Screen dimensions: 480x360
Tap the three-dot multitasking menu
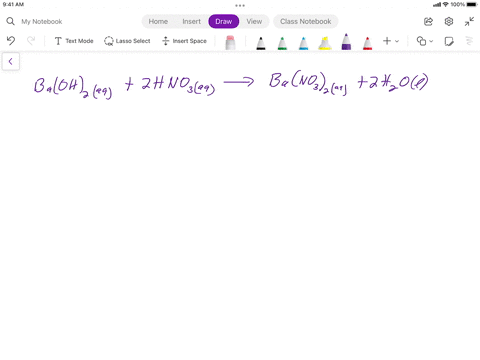click(x=240, y=5)
